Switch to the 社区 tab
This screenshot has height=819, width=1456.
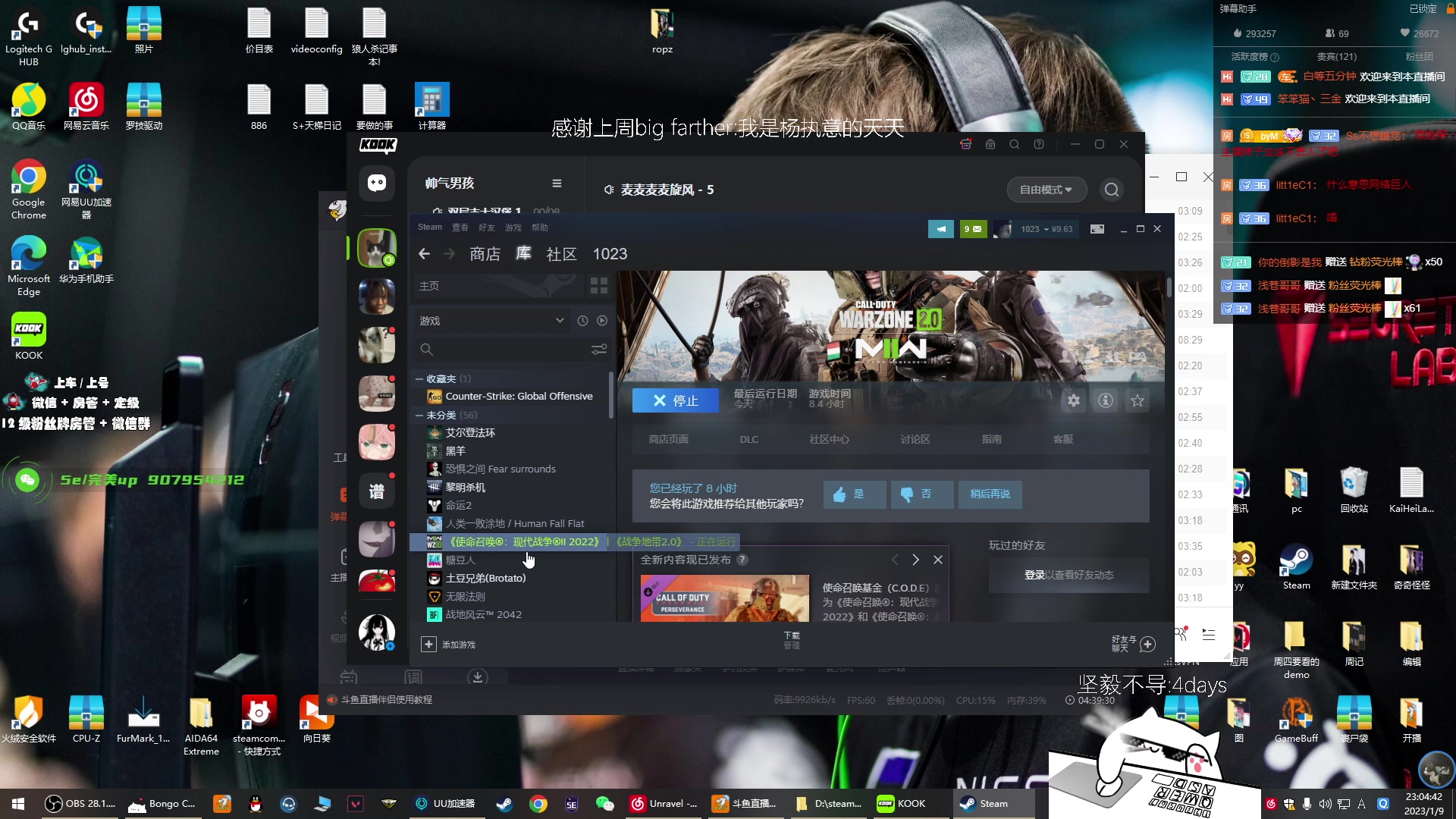point(562,254)
